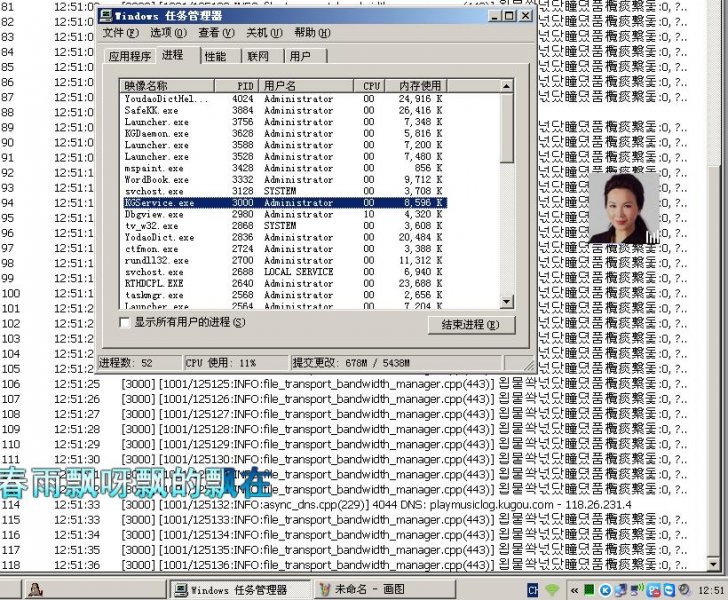Switch to '未命名 - 画图' taskbar button
728x600 pixels.
pyautogui.click(x=384, y=590)
